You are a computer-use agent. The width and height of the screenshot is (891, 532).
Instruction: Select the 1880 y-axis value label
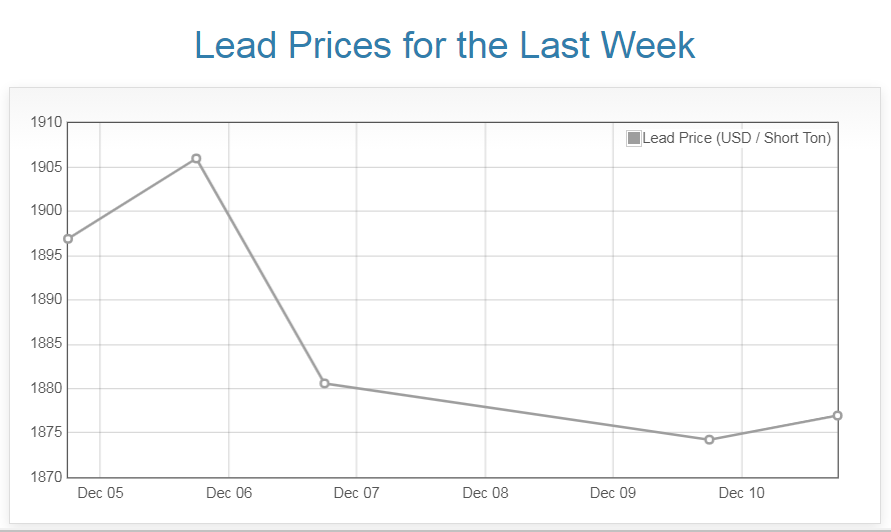[x=47, y=388]
